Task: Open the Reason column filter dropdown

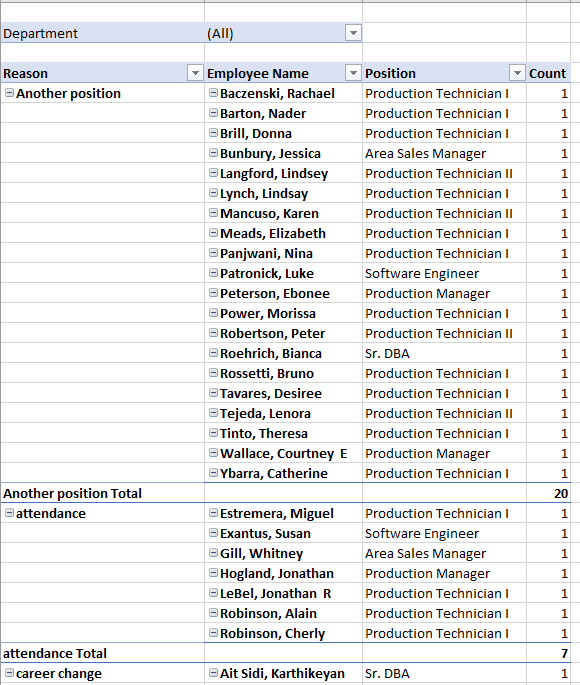Action: [195, 73]
